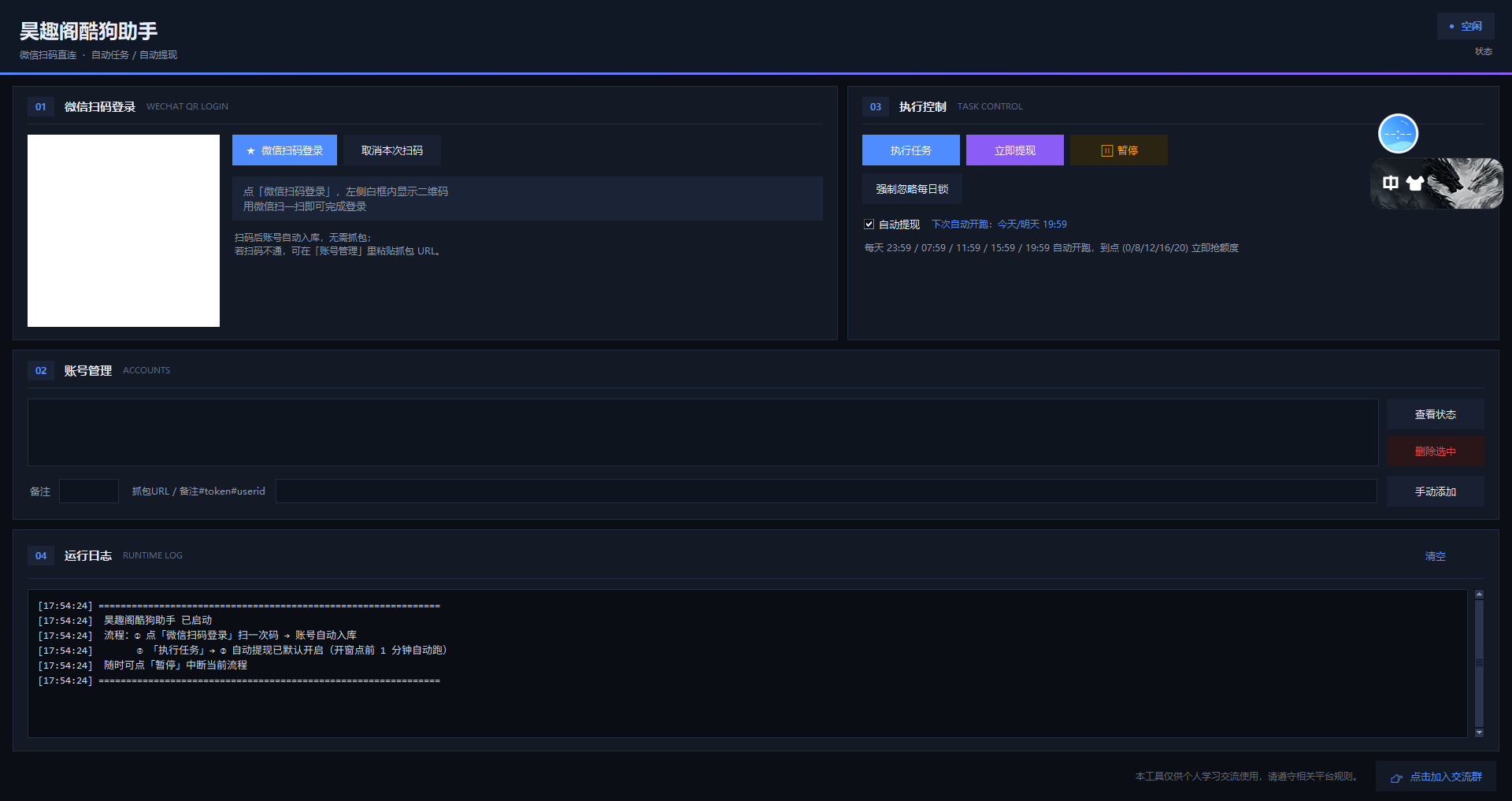Click the 扫码后账号自动入库 note text
1512x801 pixels.
pyautogui.click(x=339, y=244)
